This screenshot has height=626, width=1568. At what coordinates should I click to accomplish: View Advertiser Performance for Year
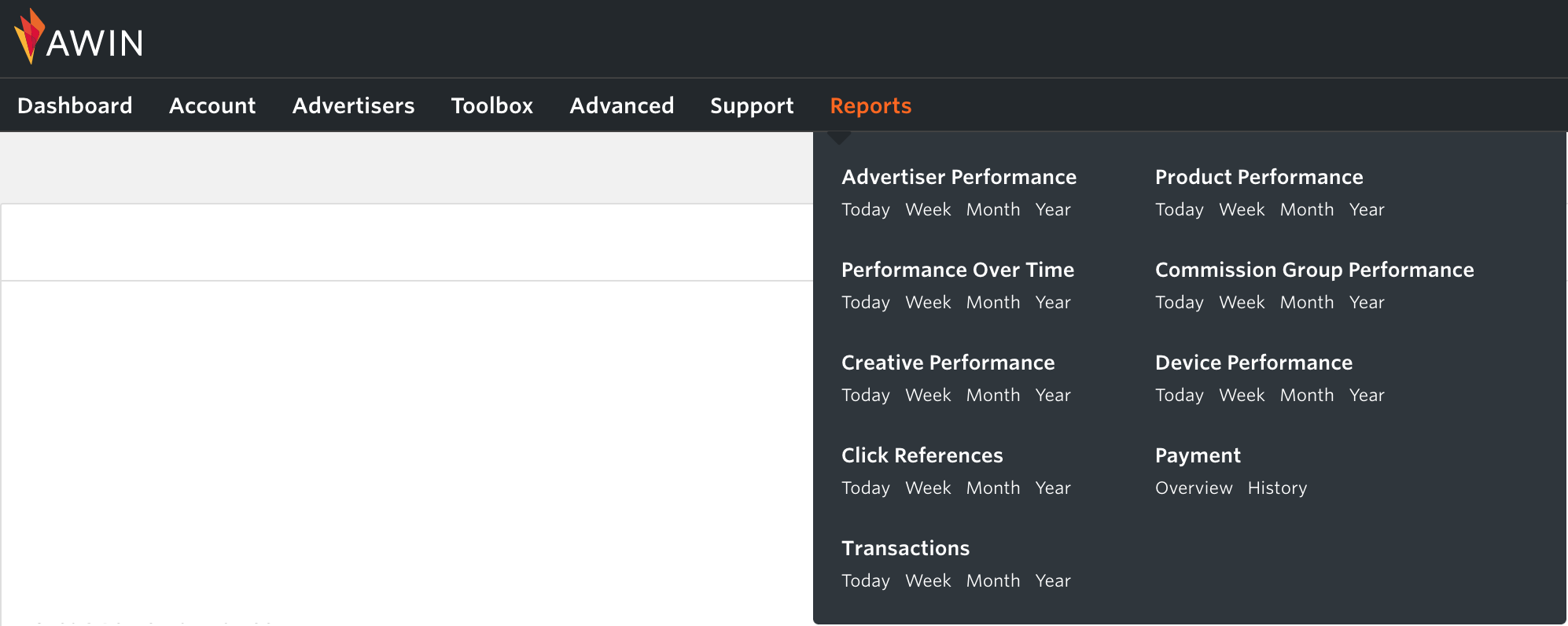click(x=1053, y=210)
